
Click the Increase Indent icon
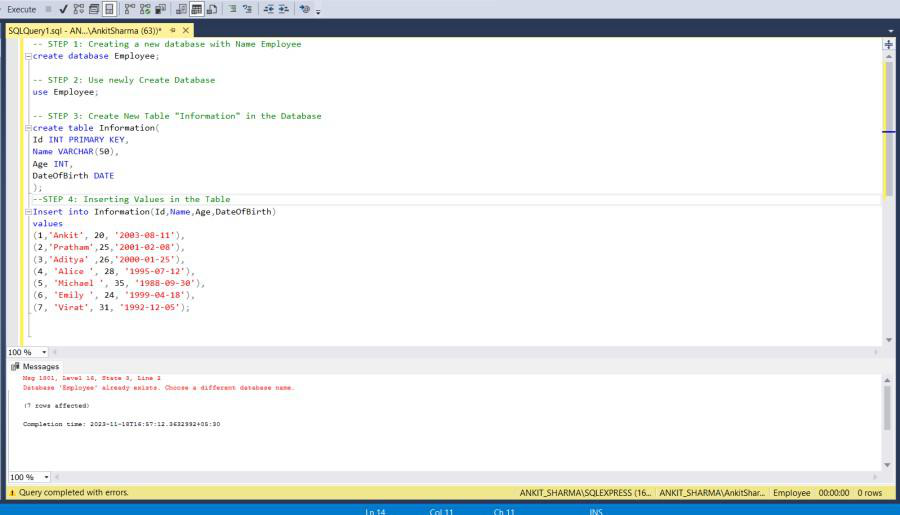point(284,9)
